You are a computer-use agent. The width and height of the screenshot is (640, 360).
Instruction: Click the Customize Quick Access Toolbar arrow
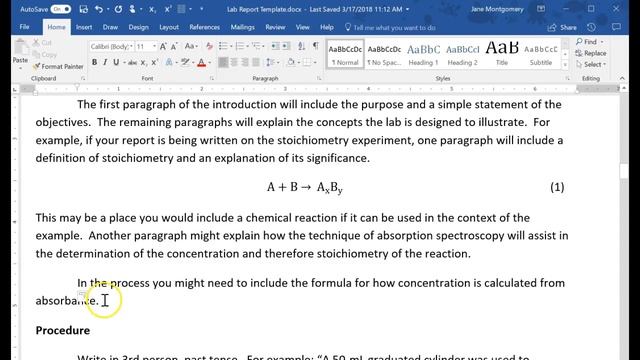[x=202, y=9]
